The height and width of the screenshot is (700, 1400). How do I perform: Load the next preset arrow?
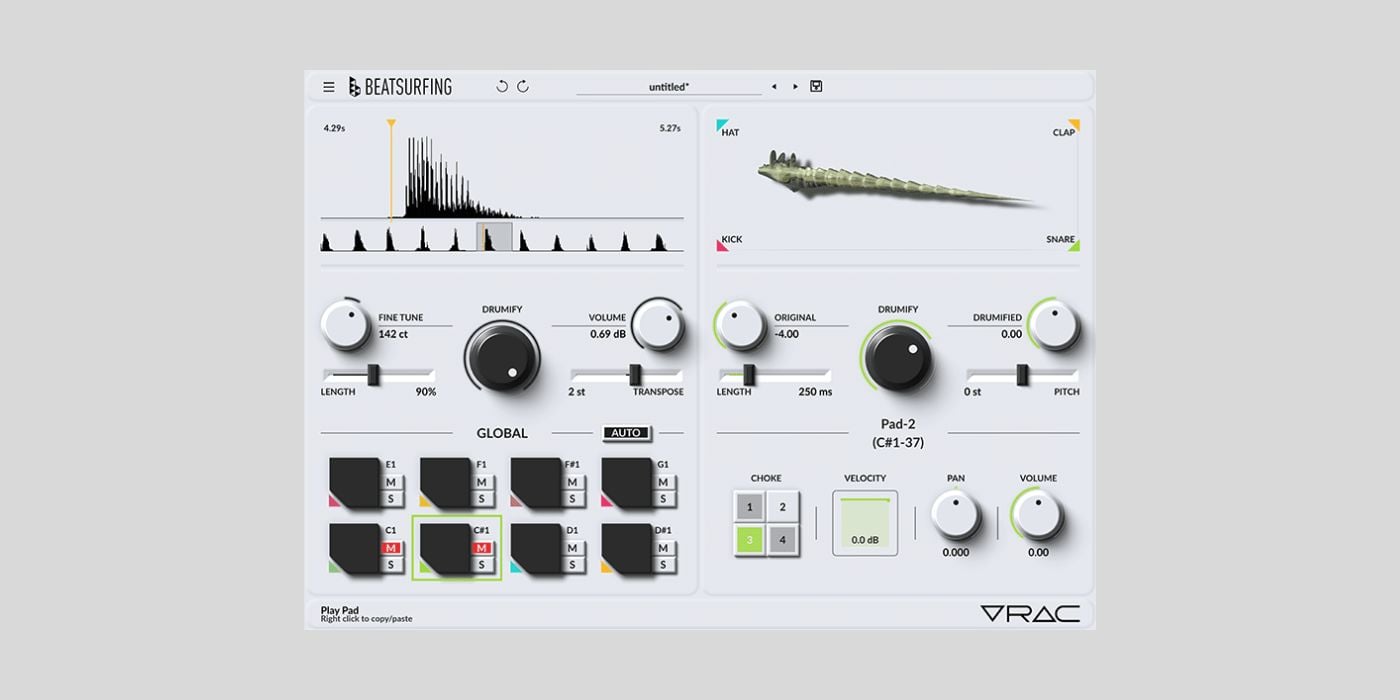point(796,87)
